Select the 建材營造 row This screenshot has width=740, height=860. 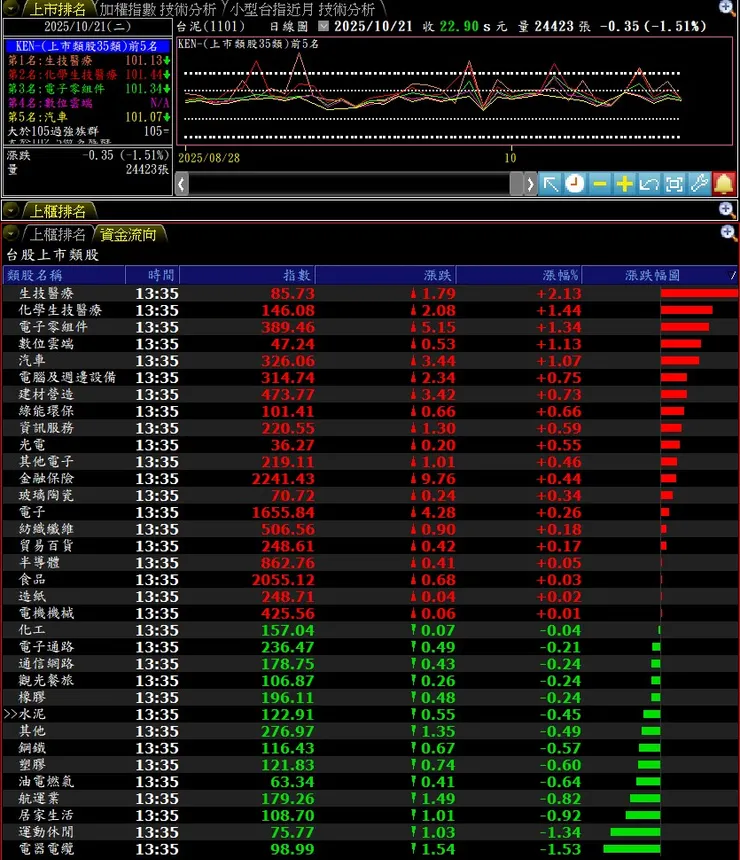pos(370,394)
